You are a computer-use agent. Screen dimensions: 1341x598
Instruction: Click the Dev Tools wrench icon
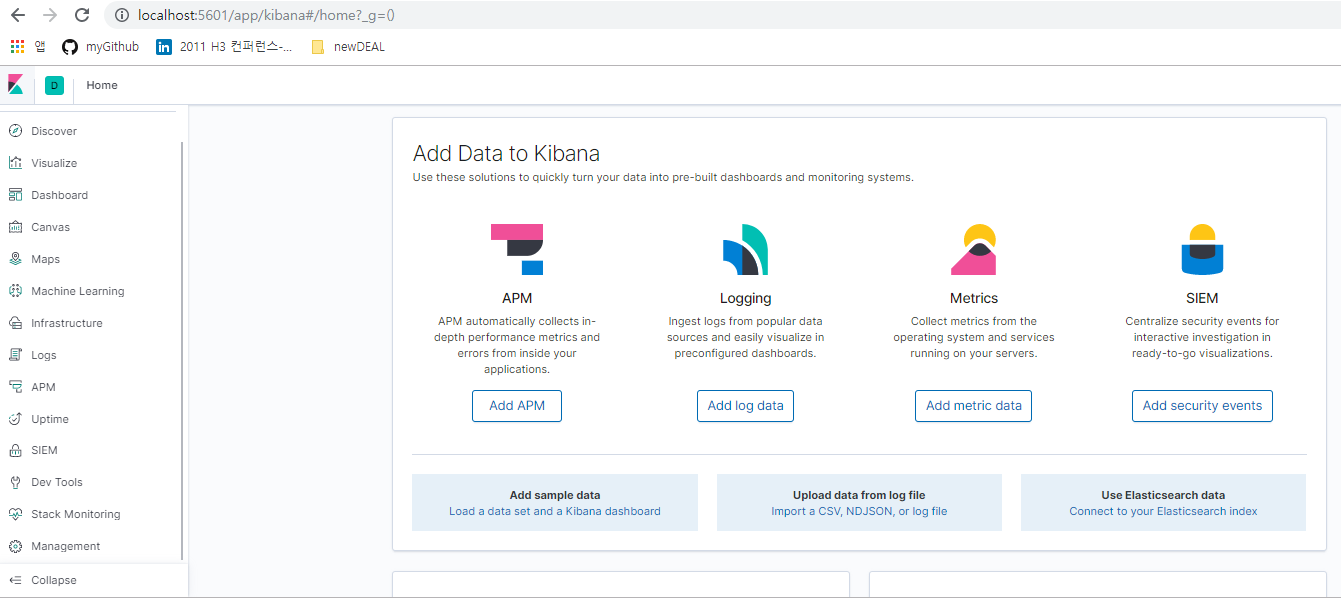coord(15,482)
